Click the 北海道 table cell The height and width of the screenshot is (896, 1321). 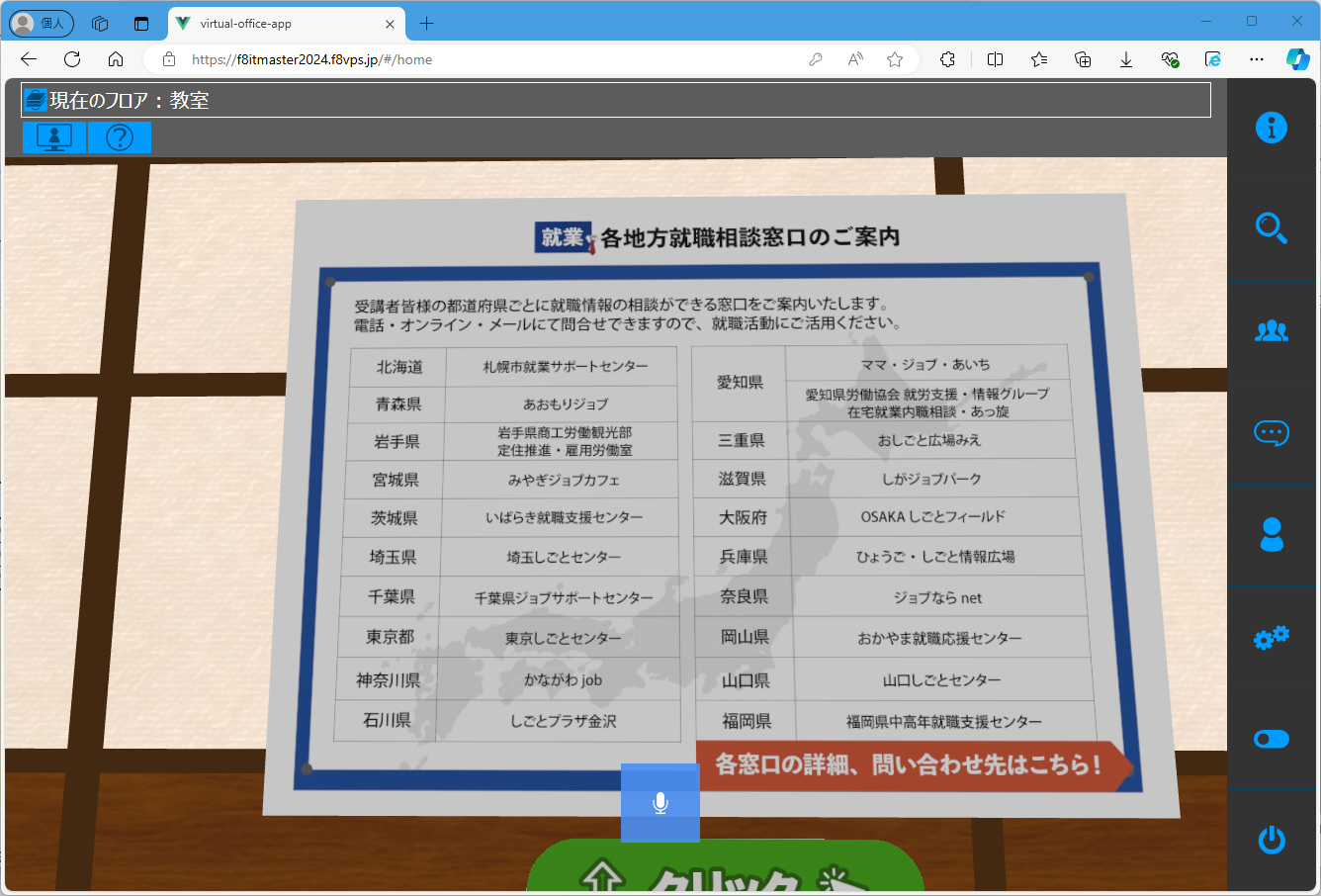[399, 367]
